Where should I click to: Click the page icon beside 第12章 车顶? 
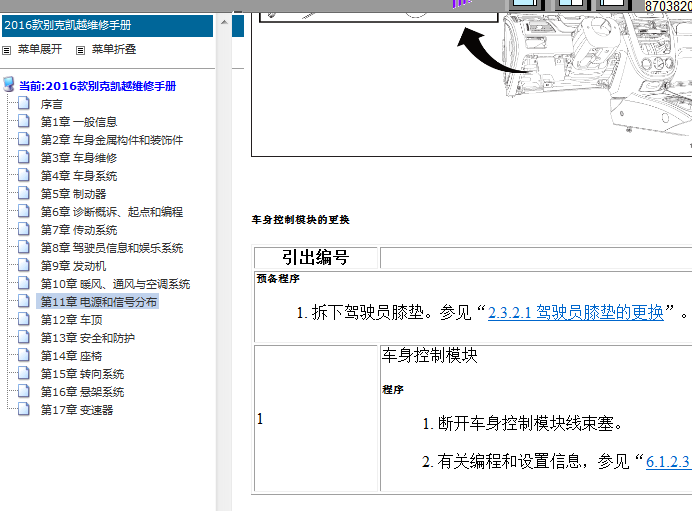[24, 319]
